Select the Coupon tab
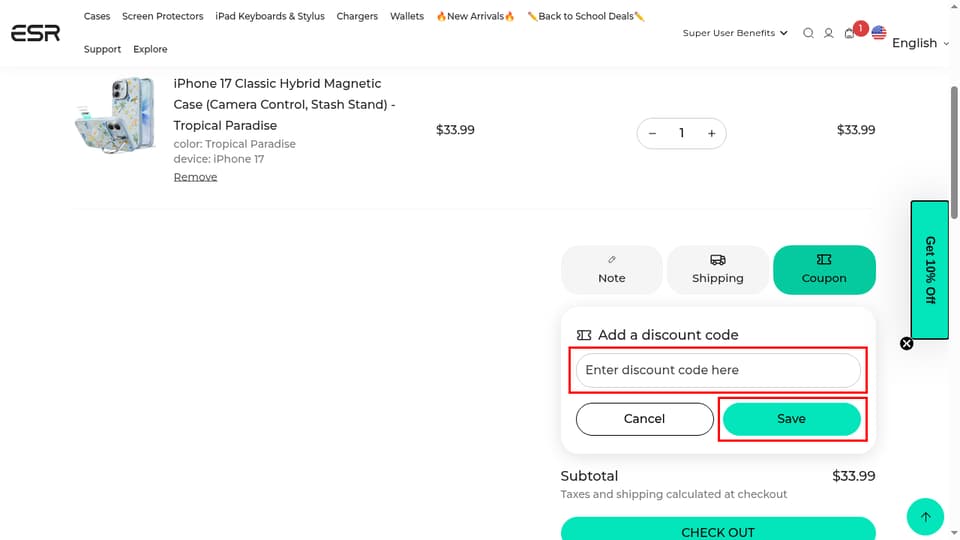Image resolution: width=960 pixels, height=540 pixels. click(x=824, y=270)
